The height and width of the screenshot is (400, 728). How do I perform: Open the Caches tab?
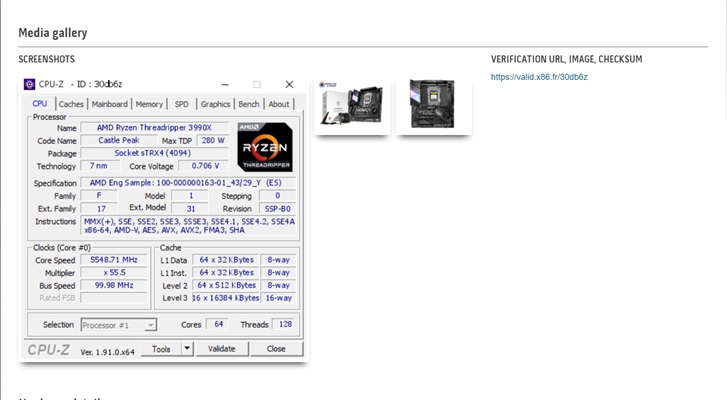71,104
